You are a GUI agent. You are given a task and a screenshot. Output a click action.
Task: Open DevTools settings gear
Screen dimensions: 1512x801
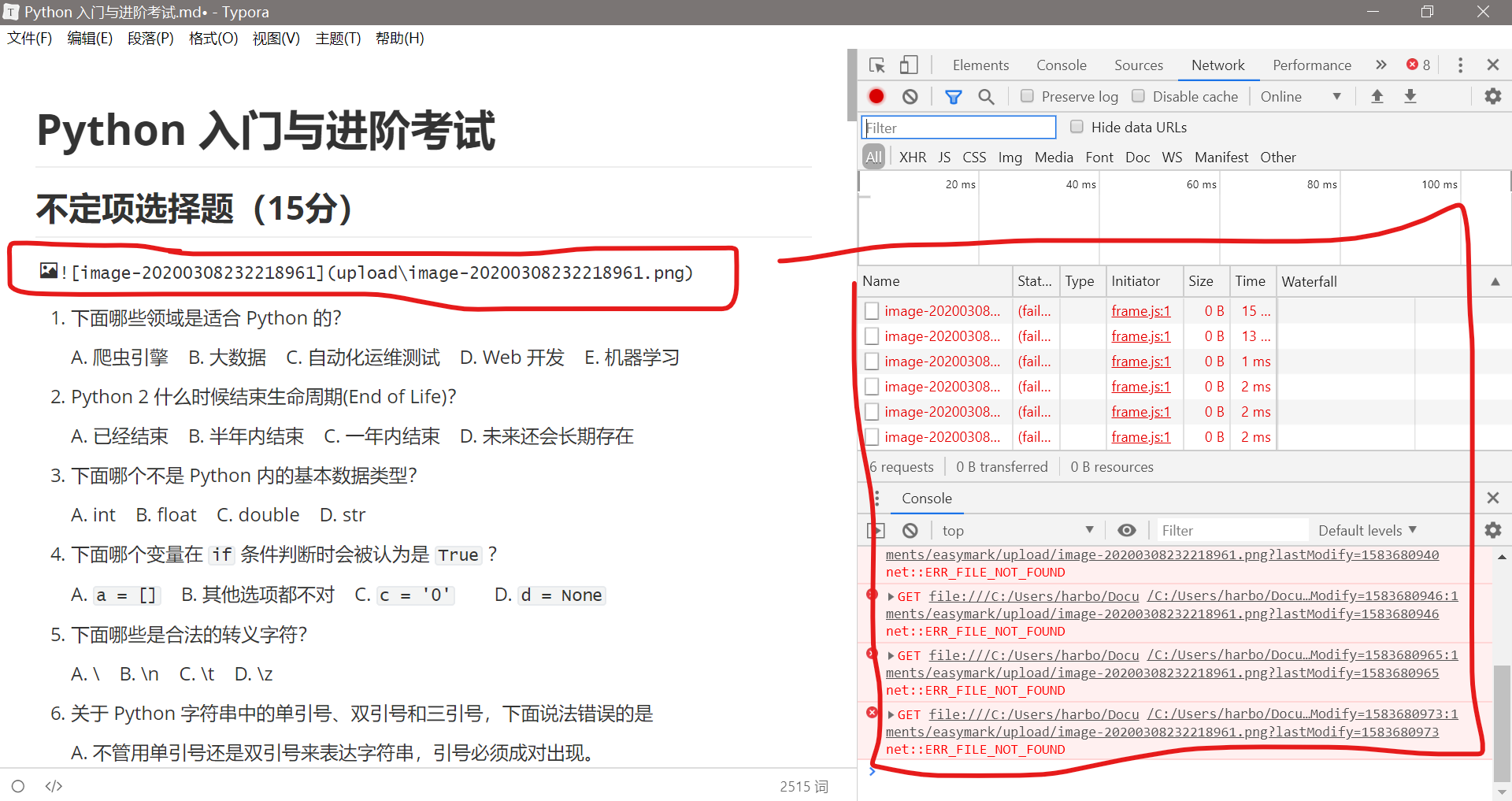click(1492, 96)
